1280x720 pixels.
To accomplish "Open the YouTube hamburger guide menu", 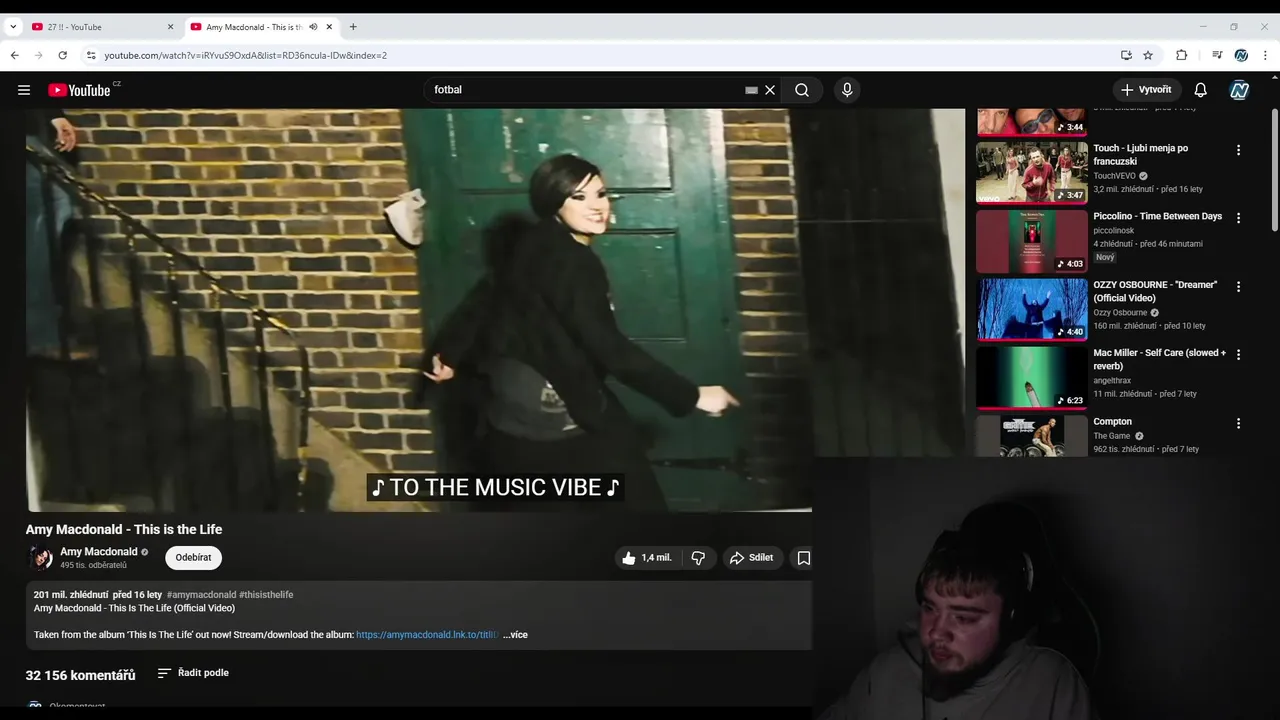I will (x=24, y=90).
